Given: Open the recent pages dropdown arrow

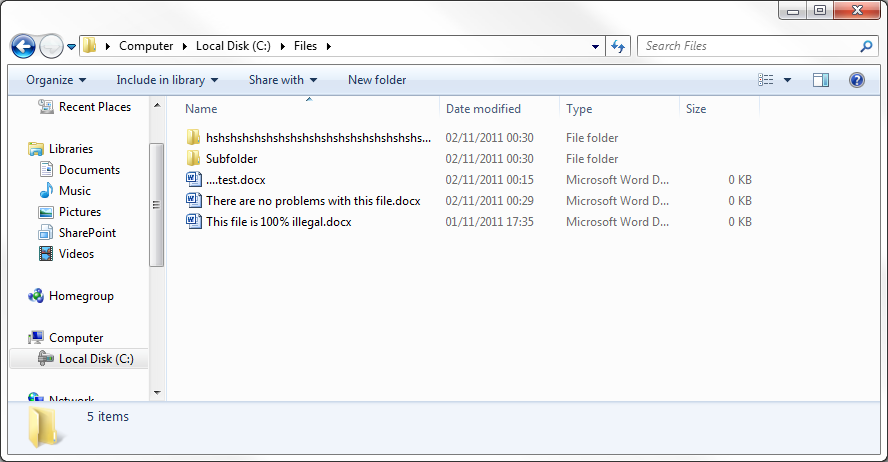Looking at the screenshot, I should pos(71,47).
